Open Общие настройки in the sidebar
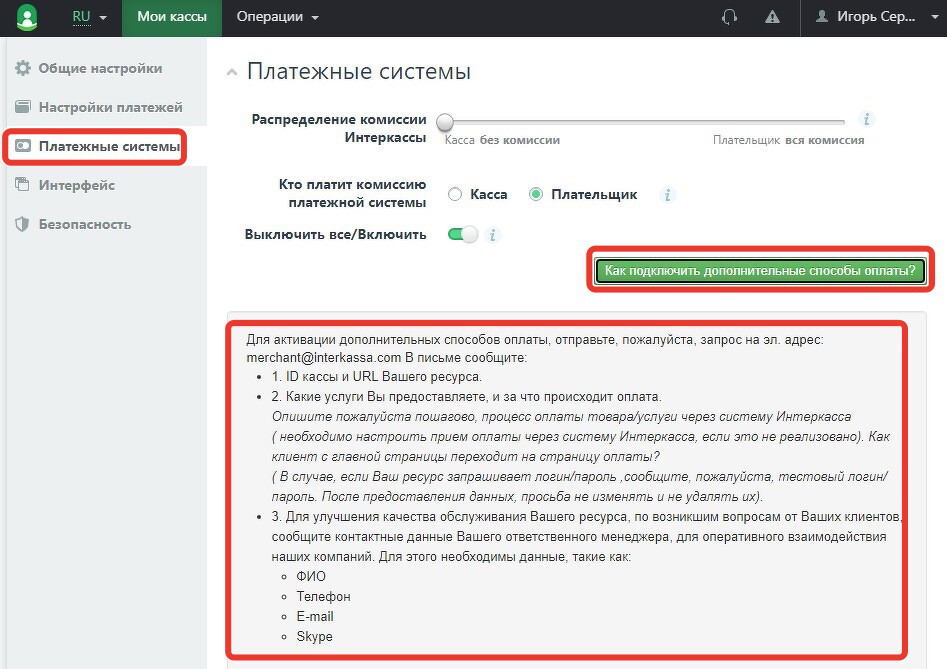This screenshot has width=947, height=669. pyautogui.click(x=100, y=68)
